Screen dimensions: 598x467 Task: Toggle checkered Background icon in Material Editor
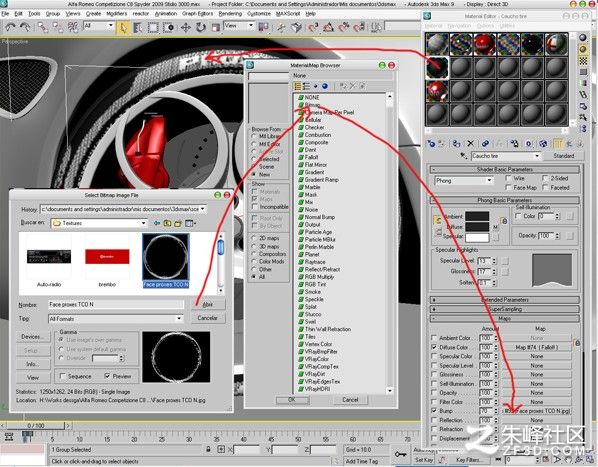(x=583, y=61)
